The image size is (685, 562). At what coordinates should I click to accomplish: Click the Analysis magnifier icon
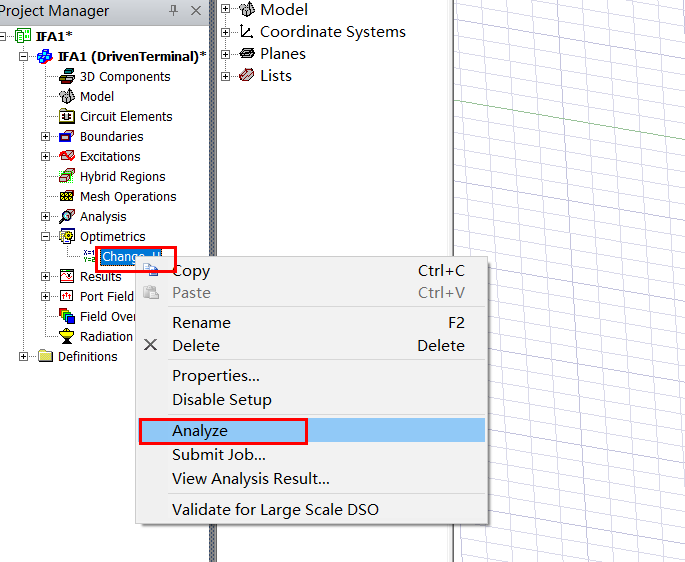(x=67, y=216)
